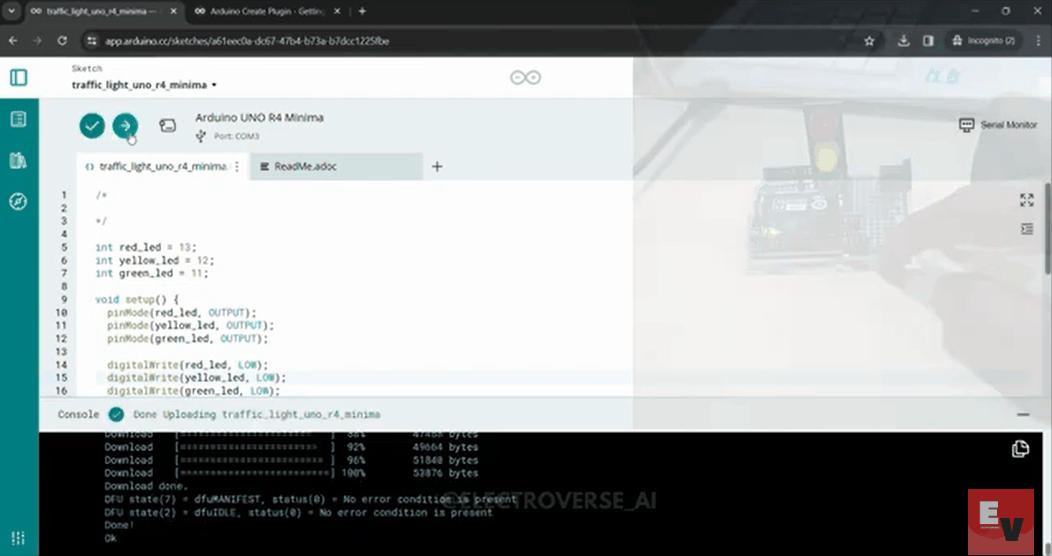This screenshot has height=556, width=1052.
Task: Click Done Uploading status text
Action: [x=257, y=414]
